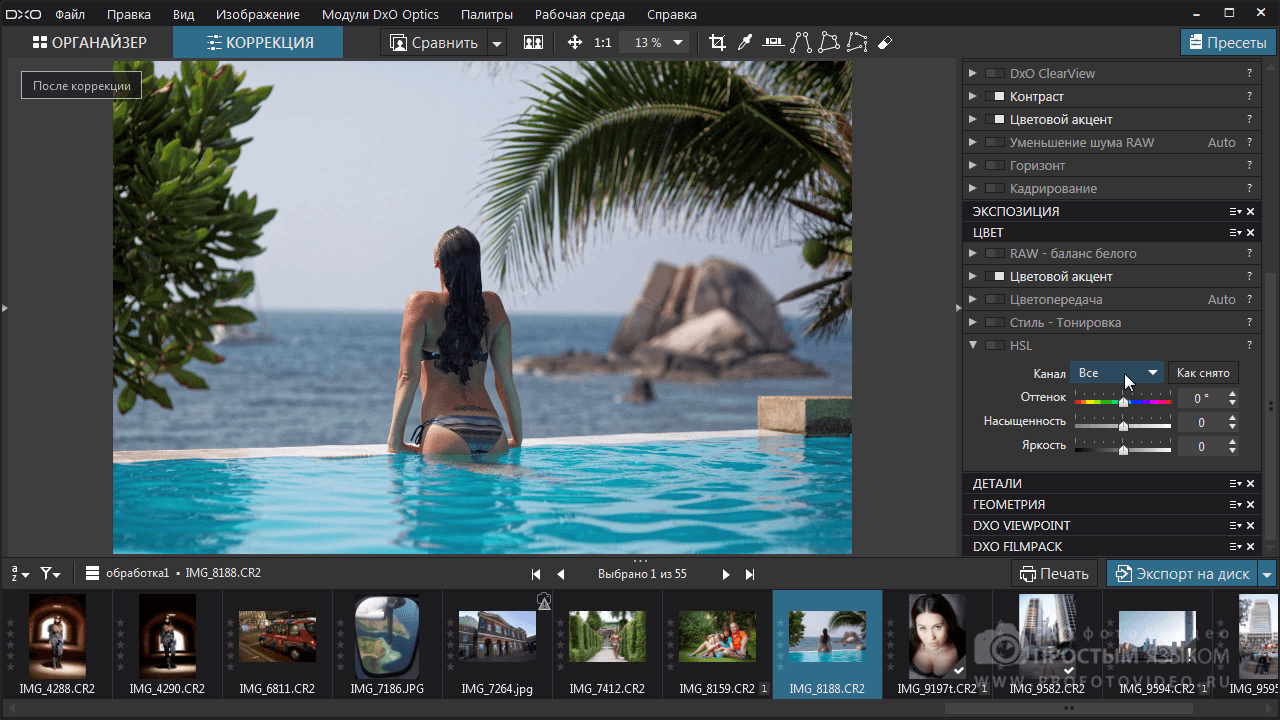Screen dimensions: 1280x720
Task: Enable the Стиль - Тонировка toggle
Action: 994,322
